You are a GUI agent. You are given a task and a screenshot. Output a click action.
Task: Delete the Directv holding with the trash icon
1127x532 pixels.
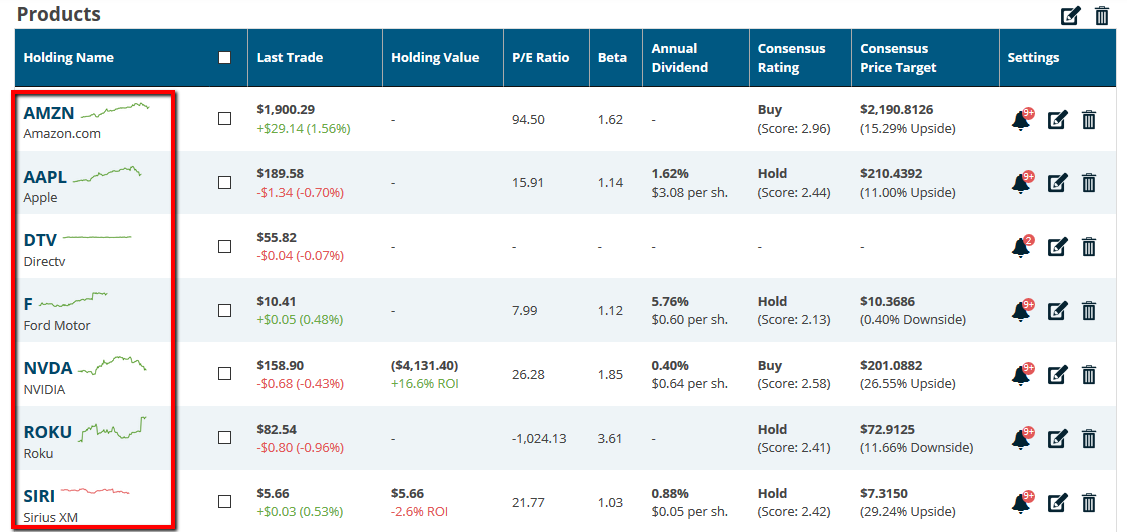point(1089,247)
